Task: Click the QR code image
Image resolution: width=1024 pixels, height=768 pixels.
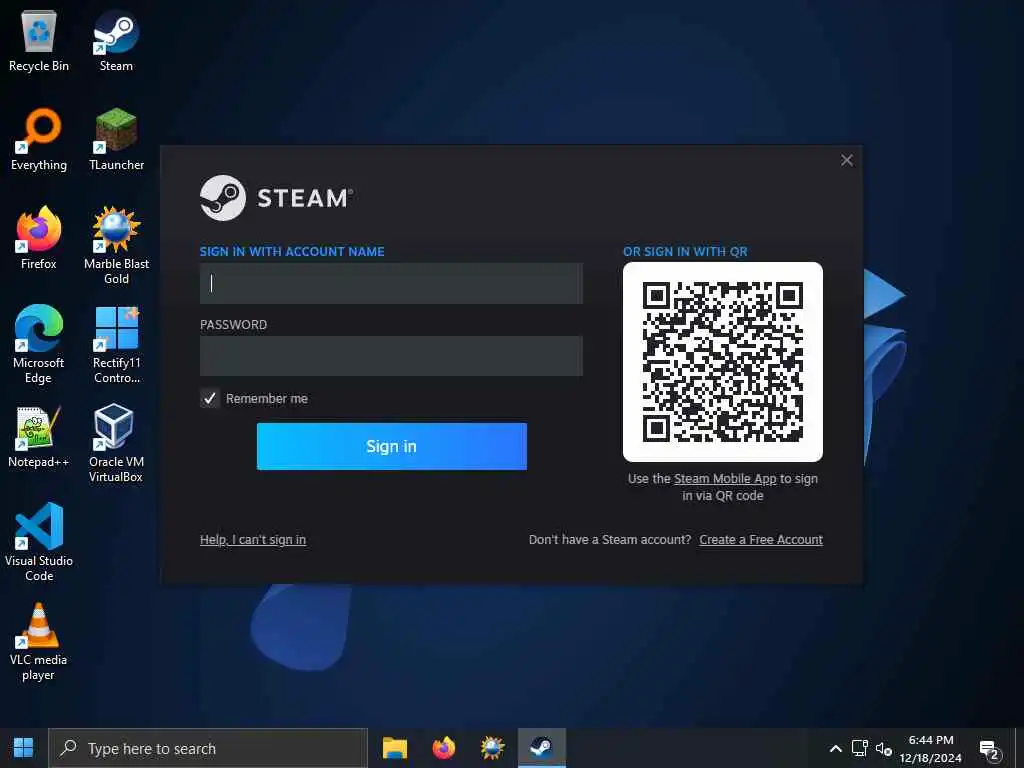Action: pos(723,362)
